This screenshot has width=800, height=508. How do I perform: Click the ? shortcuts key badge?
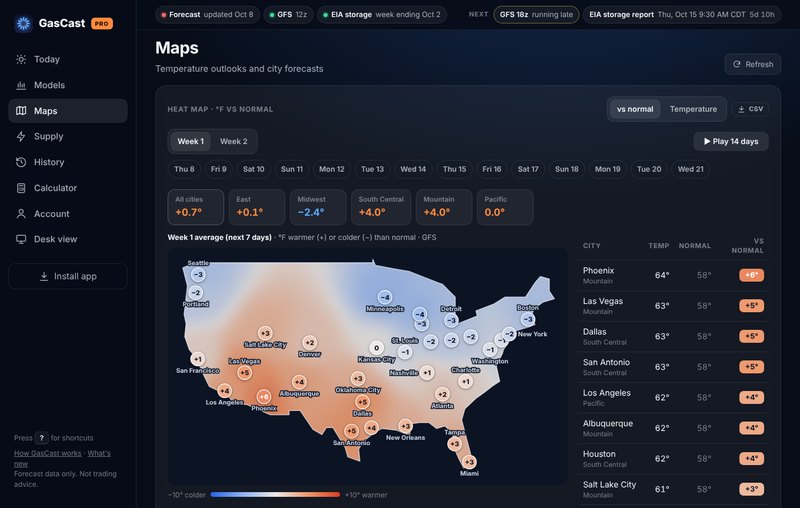[x=41, y=438]
